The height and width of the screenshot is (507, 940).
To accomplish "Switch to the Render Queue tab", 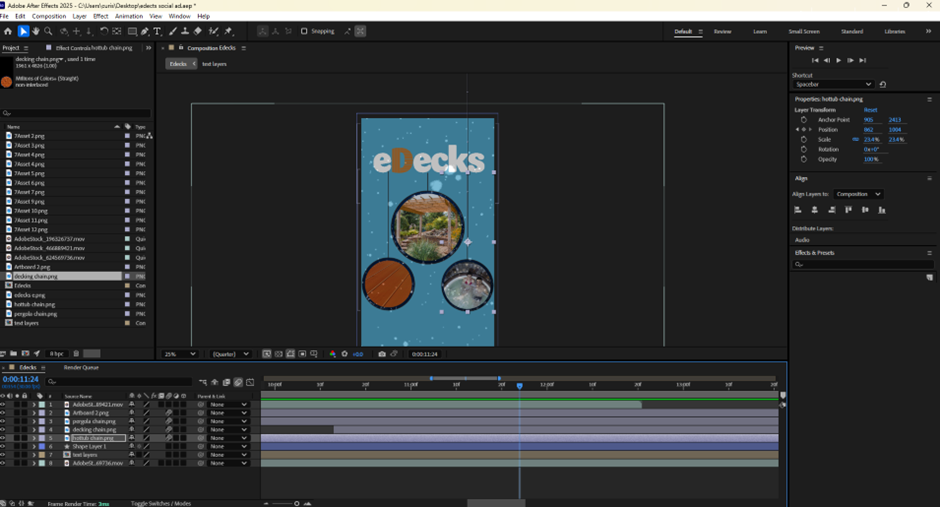I will coord(81,368).
